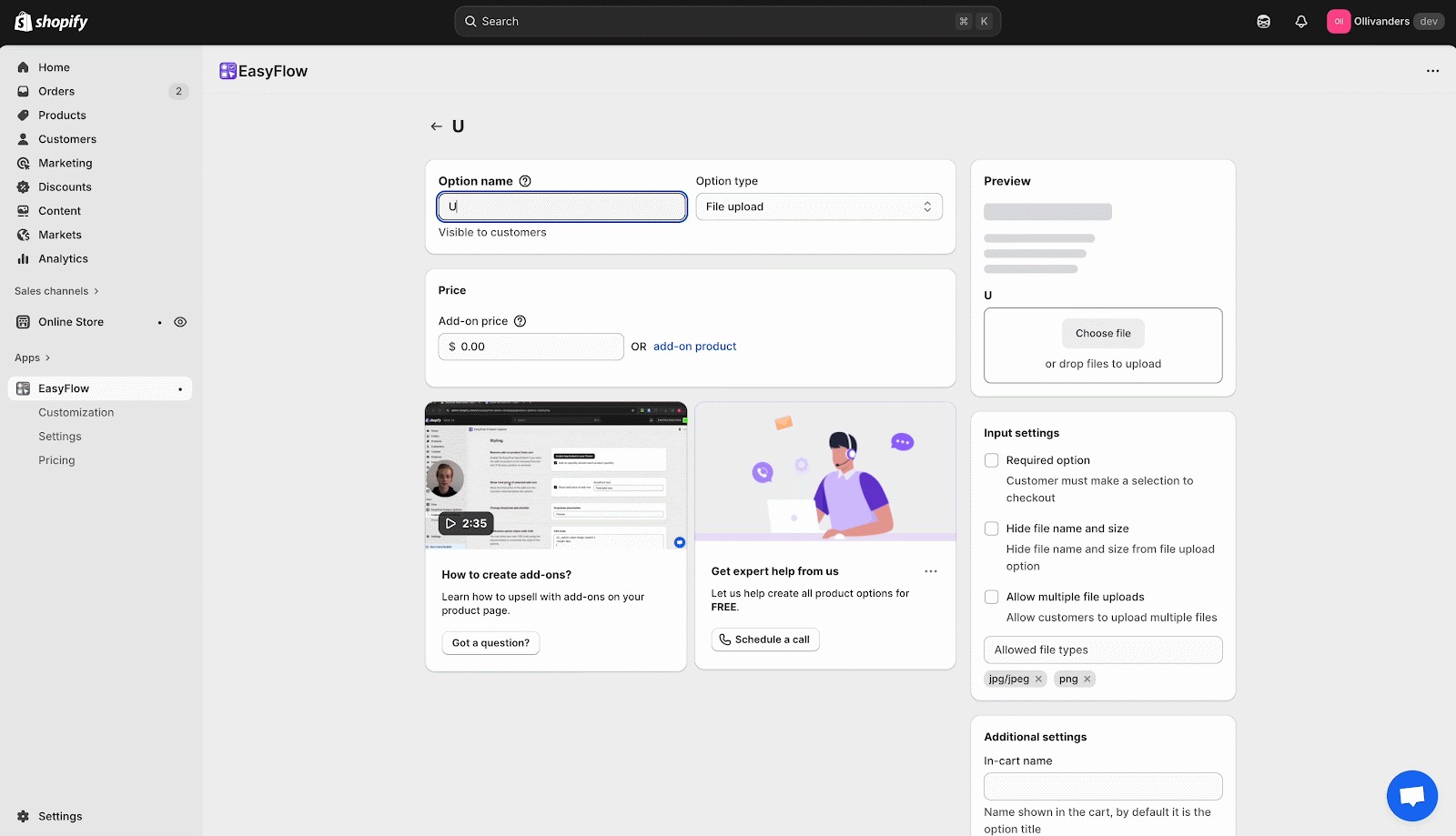1456x836 pixels.
Task: Open Orders from the sidebar
Action: pos(56,91)
